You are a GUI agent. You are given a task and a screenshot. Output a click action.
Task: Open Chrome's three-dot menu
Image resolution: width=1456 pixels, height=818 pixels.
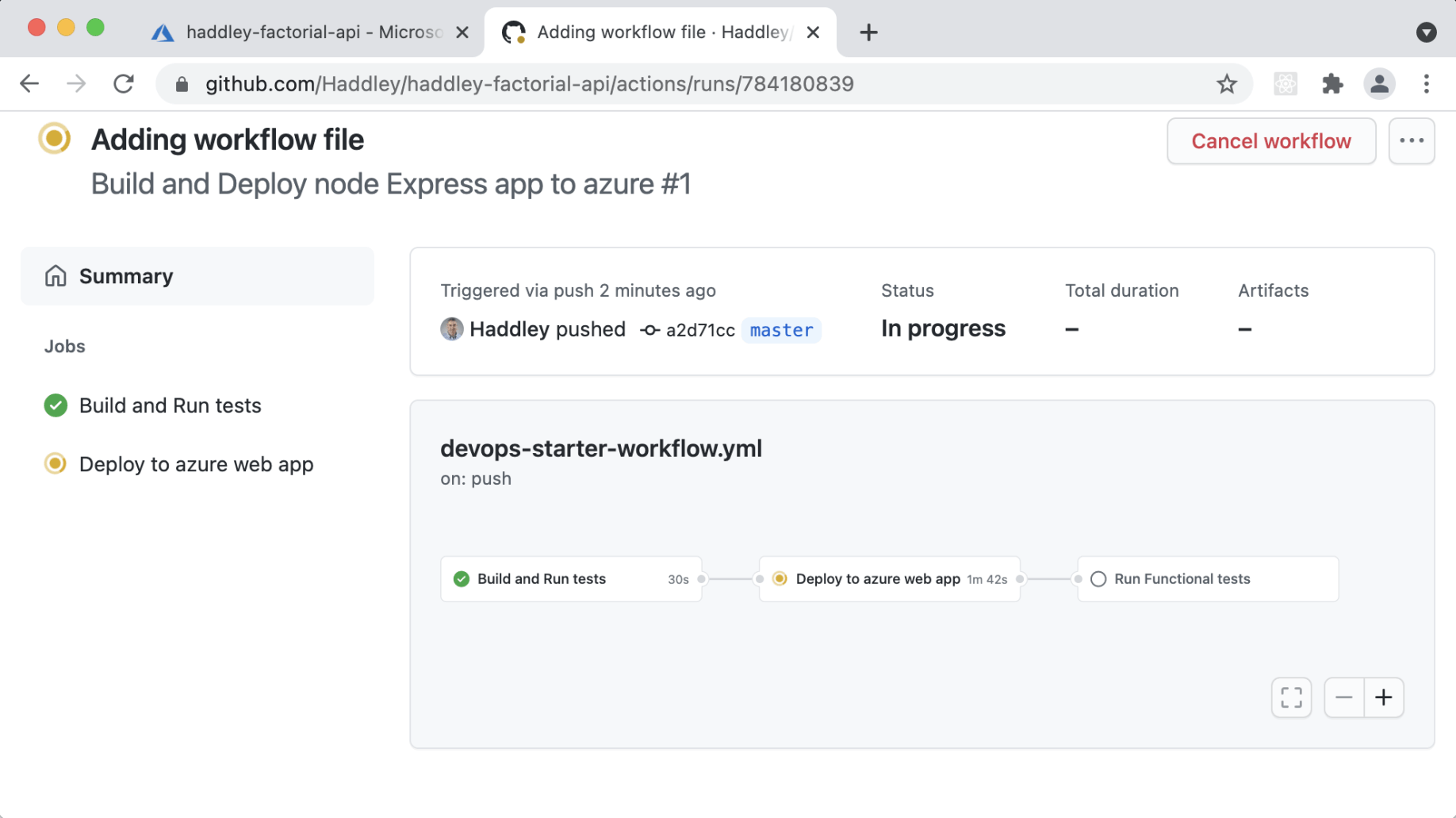tap(1426, 84)
